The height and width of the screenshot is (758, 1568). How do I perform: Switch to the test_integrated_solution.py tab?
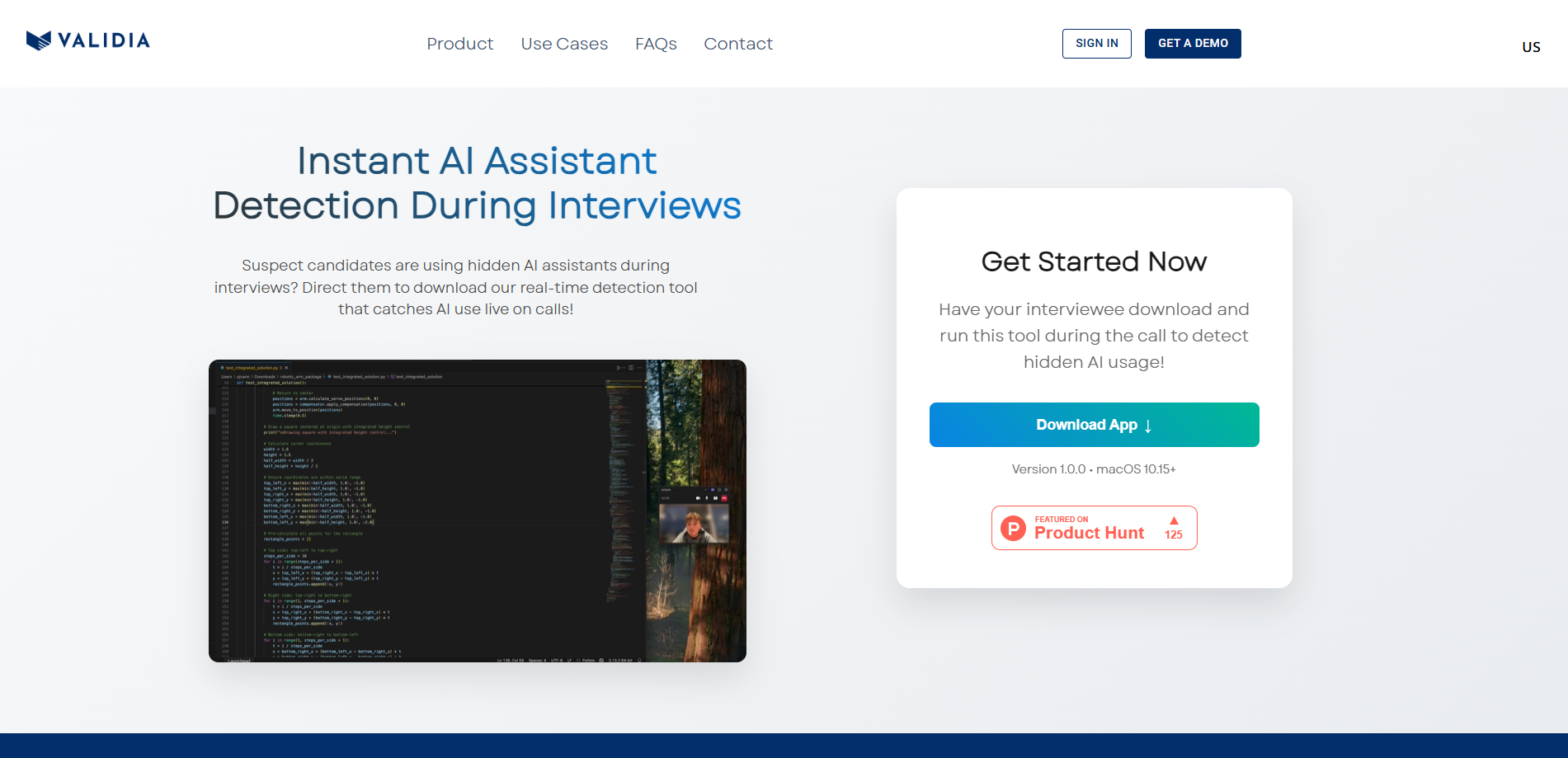252,368
